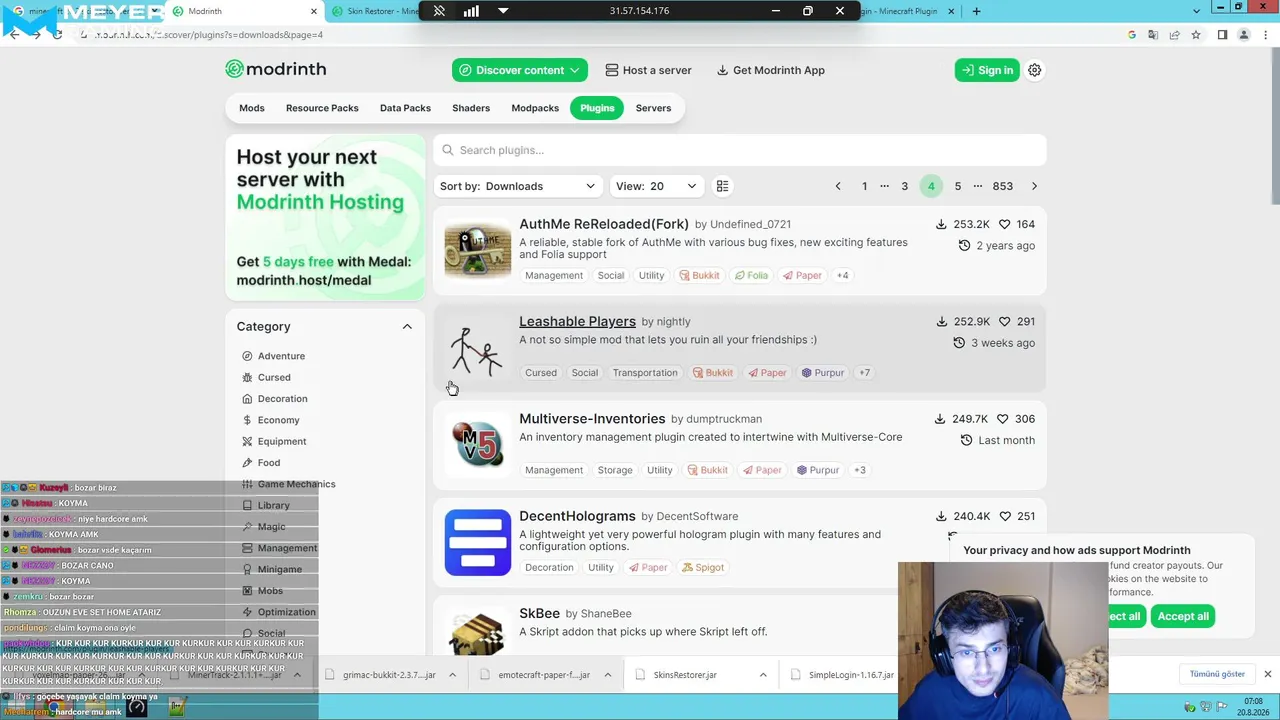This screenshot has width=1280, height=720.
Task: Visit author Undefined_0721's profile
Action: tap(750, 224)
